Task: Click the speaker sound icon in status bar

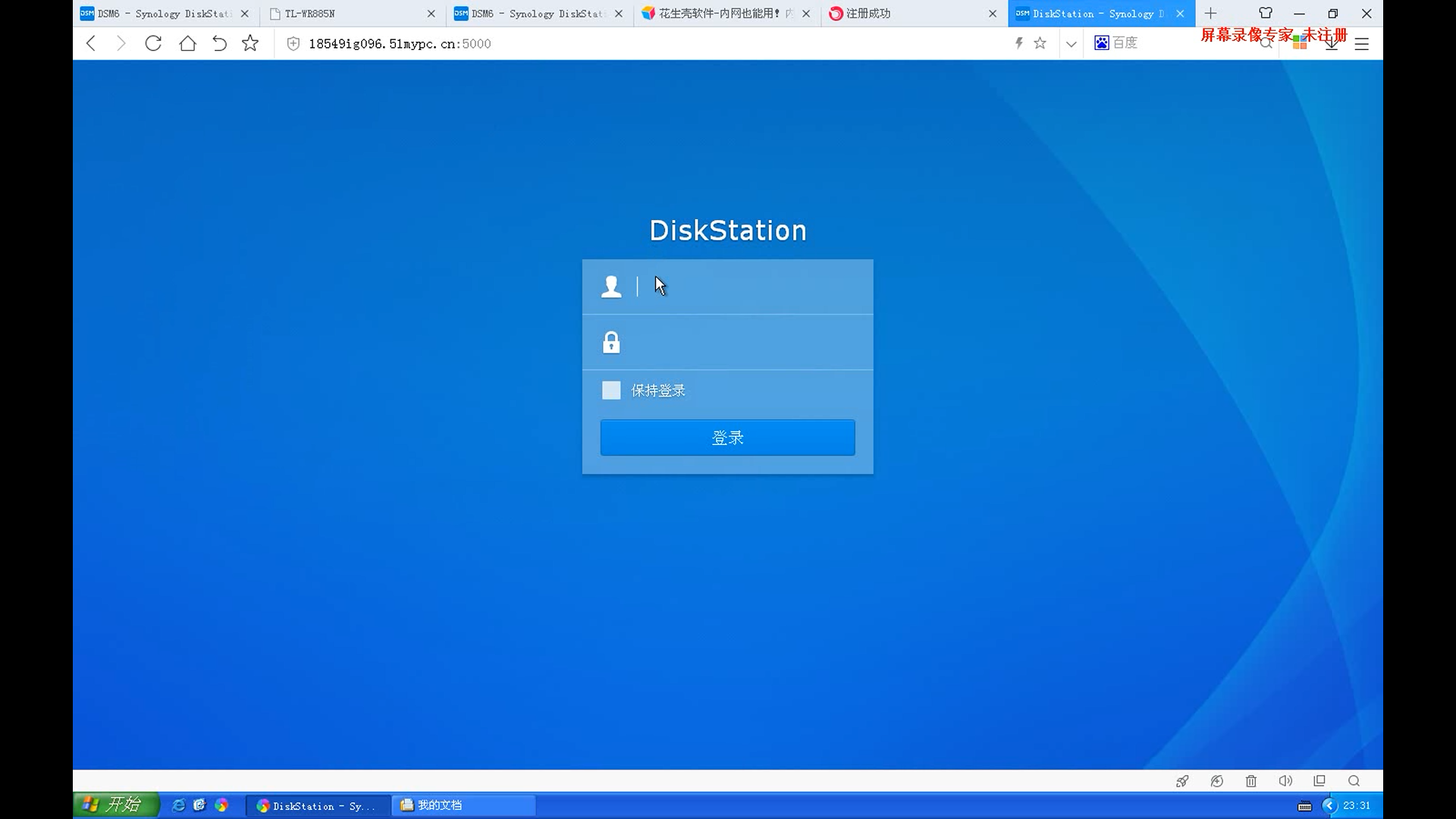Action: coord(1285,781)
